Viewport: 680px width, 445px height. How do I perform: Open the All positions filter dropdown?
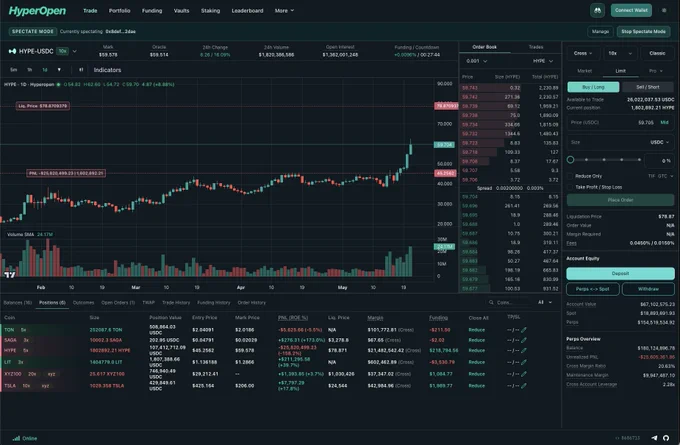[x=545, y=302]
